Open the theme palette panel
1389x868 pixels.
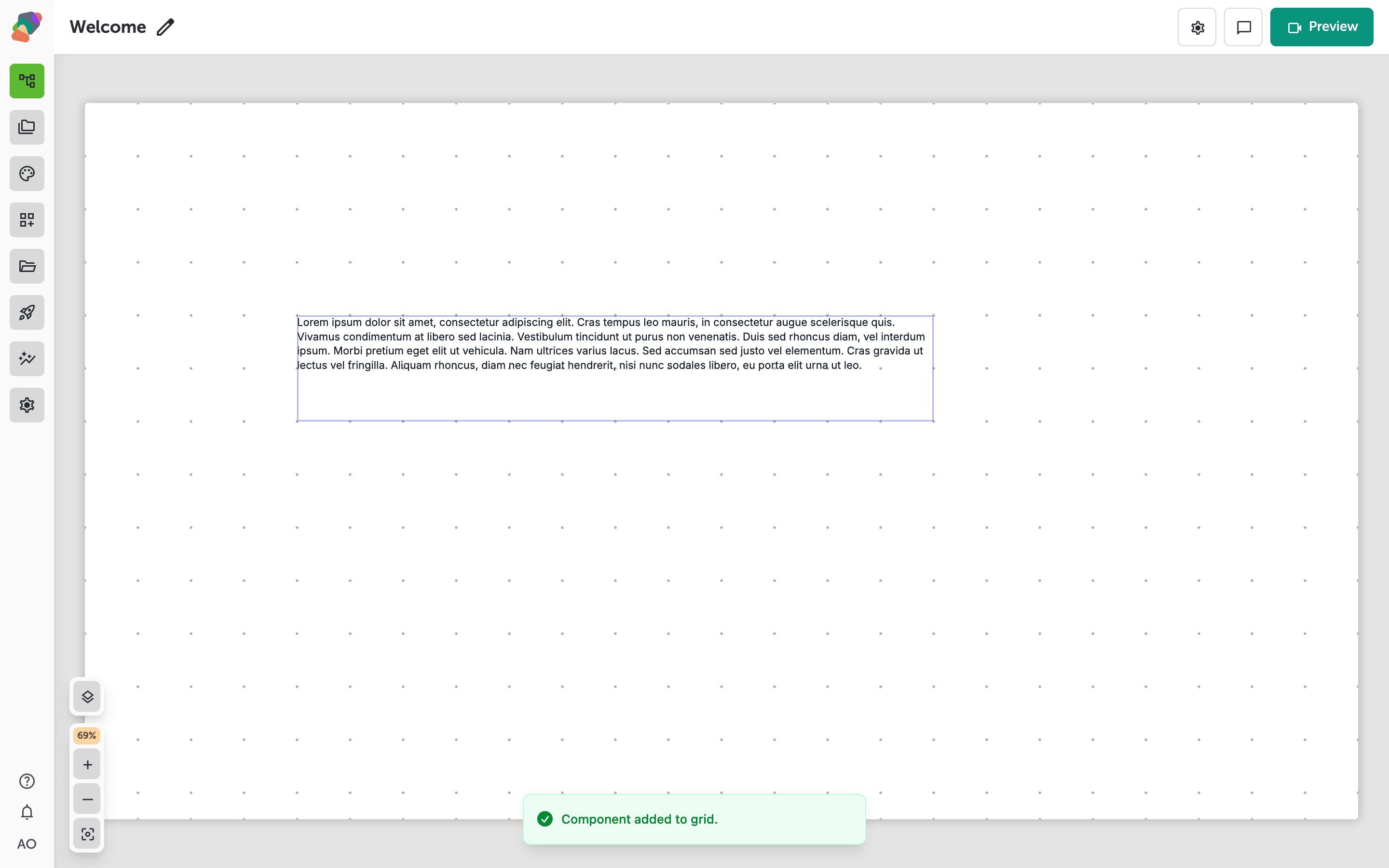[x=27, y=174]
